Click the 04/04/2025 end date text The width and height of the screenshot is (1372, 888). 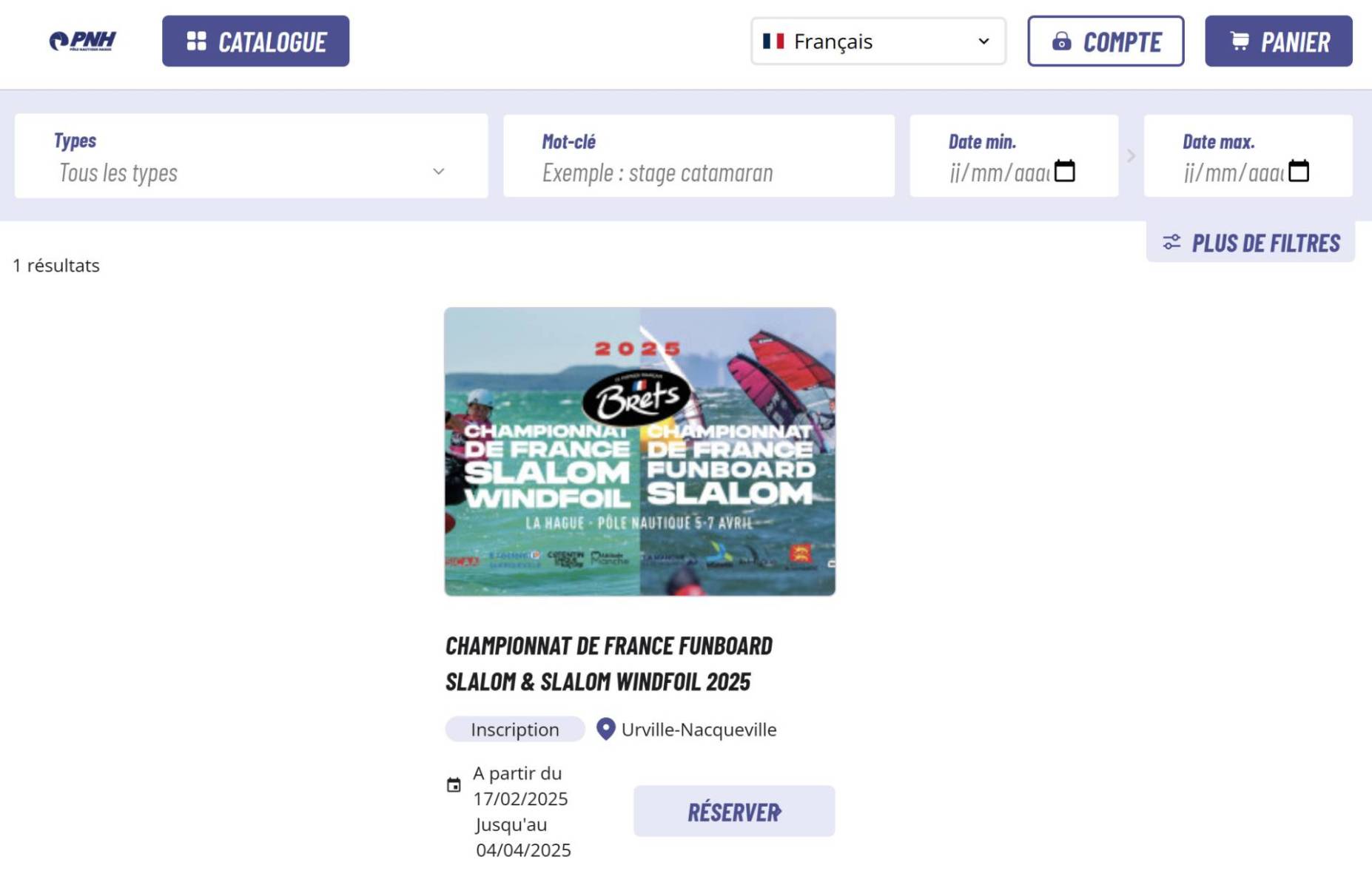[x=523, y=850]
